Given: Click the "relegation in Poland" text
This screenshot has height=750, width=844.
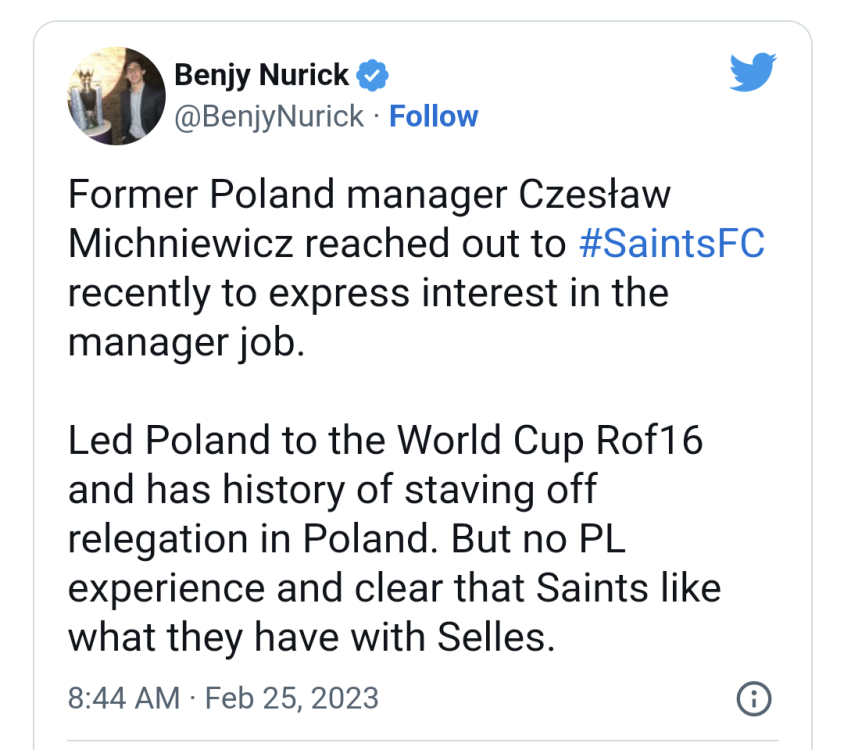Looking at the screenshot, I should [x=254, y=539].
